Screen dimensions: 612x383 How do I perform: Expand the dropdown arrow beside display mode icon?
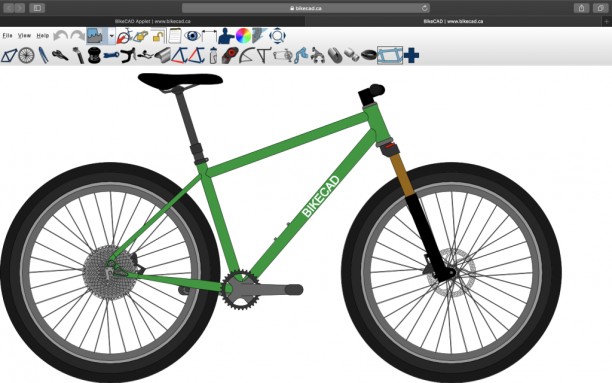click(112, 36)
